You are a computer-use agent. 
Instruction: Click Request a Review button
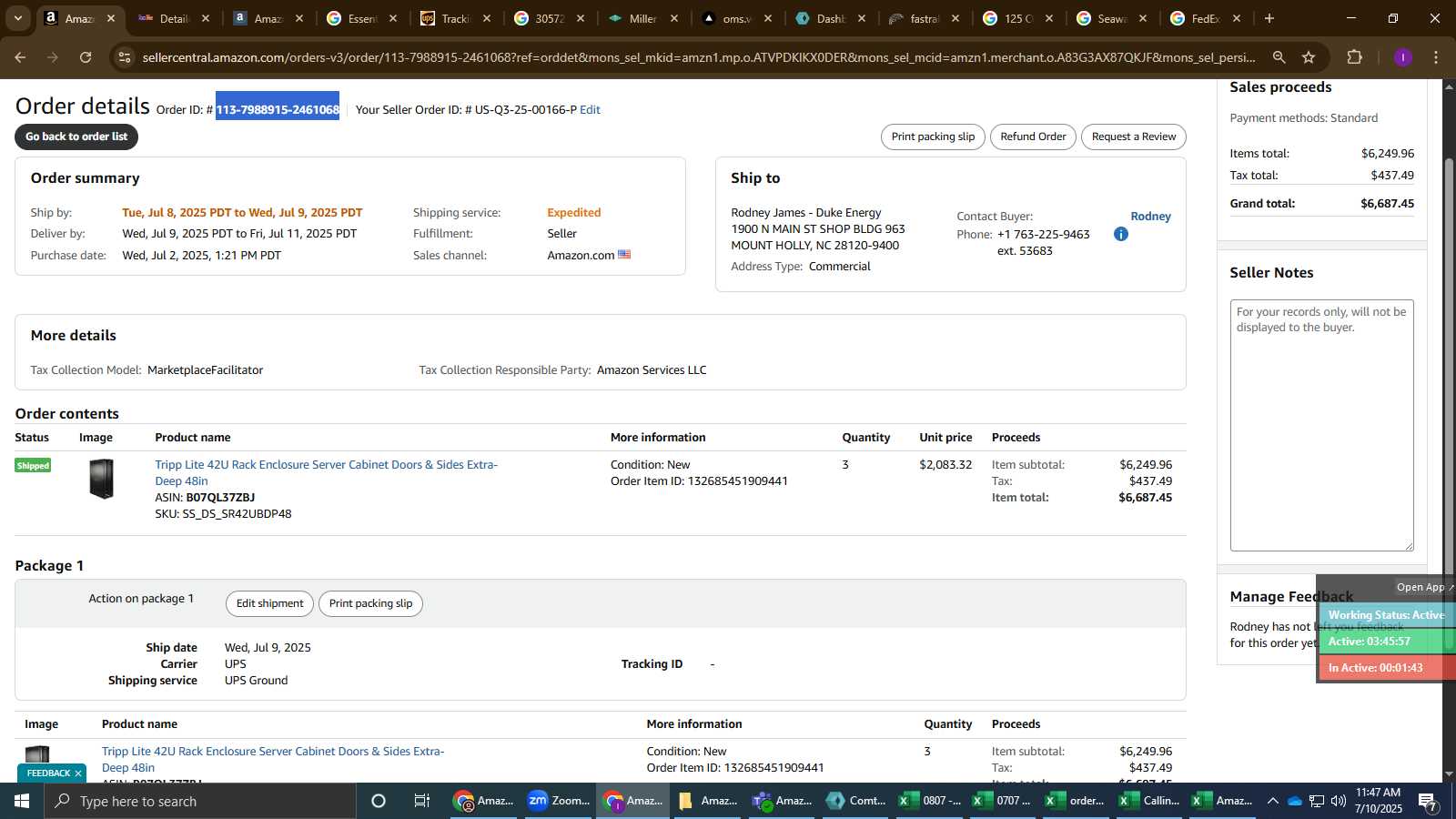[1133, 136]
